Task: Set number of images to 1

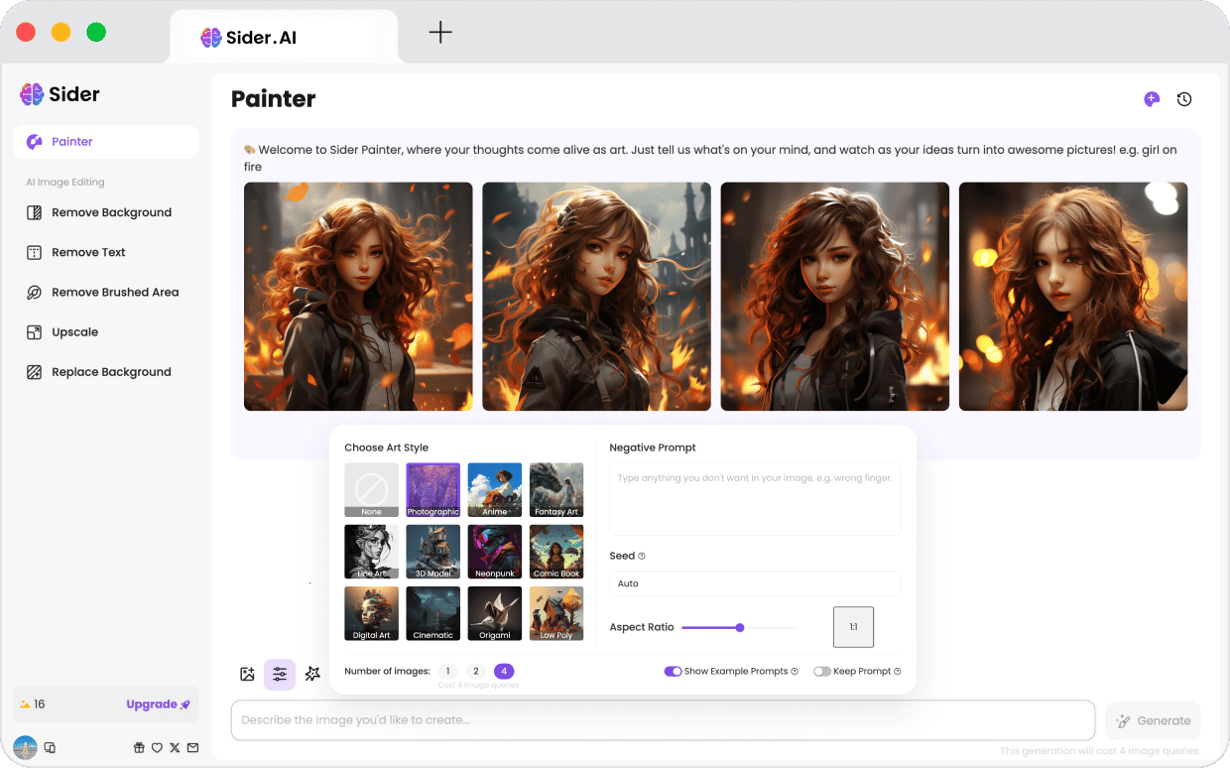Action: (x=448, y=671)
